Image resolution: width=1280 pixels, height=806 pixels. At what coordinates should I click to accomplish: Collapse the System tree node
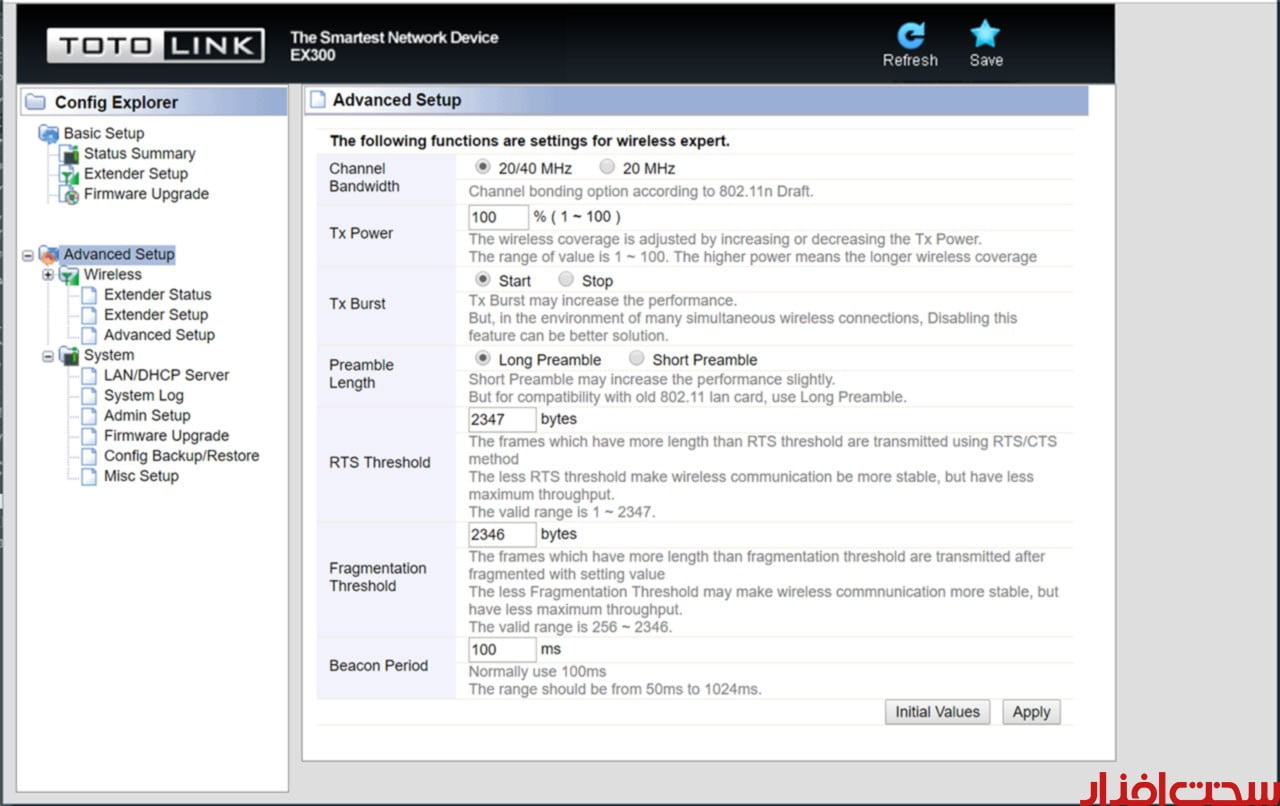[x=48, y=356]
